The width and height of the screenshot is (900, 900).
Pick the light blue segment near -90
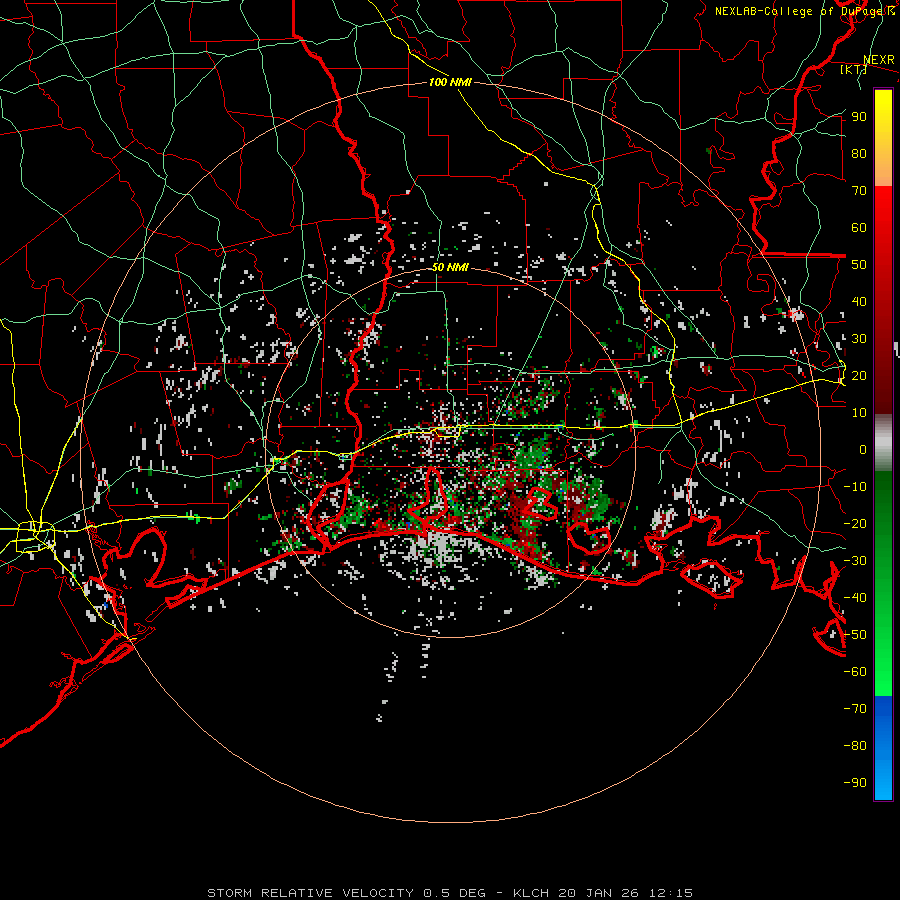883,781
